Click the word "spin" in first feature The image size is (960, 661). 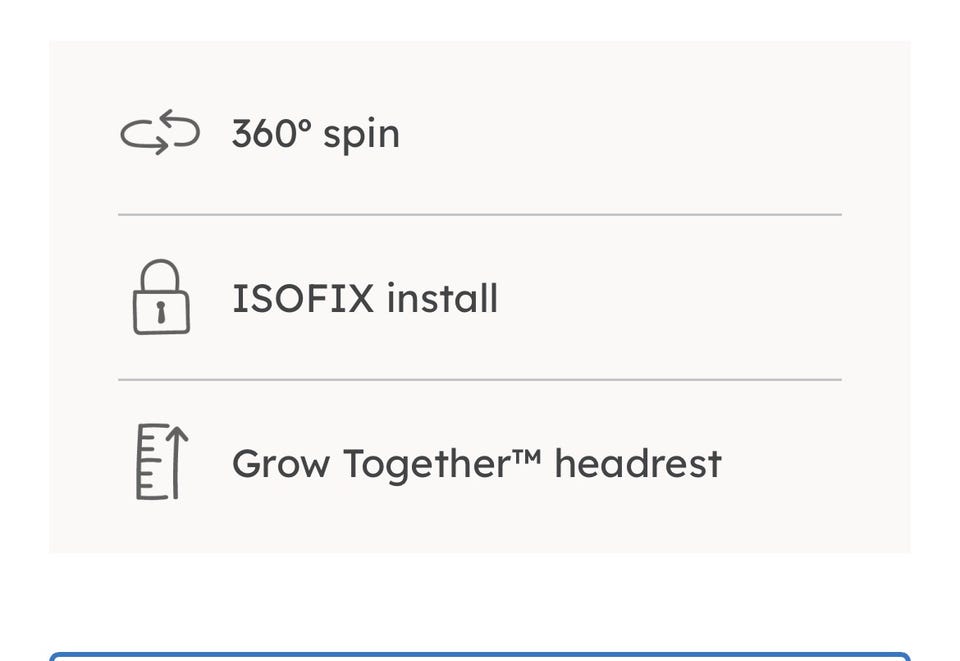(361, 136)
